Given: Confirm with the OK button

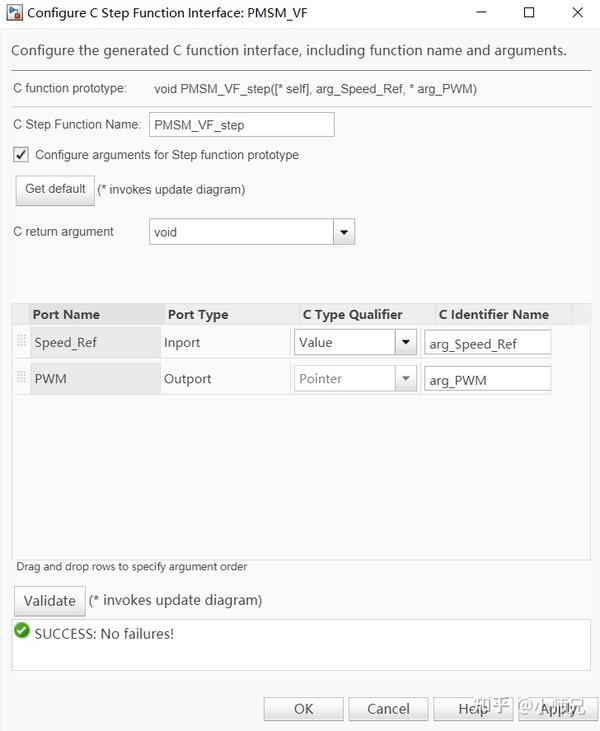Looking at the screenshot, I should [x=304, y=709].
